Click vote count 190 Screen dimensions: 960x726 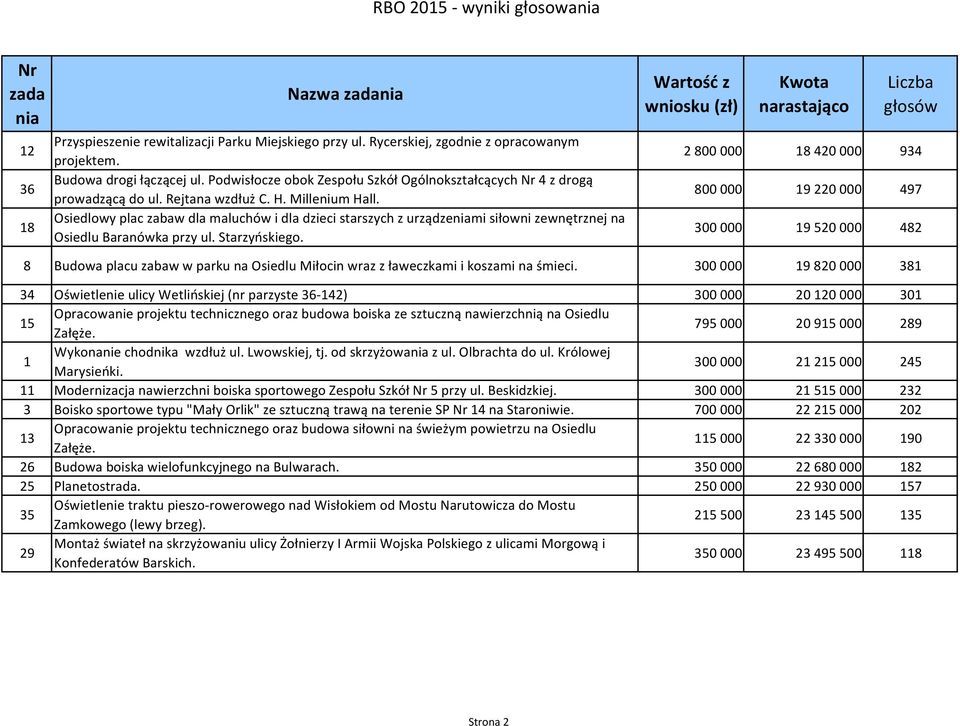(910, 438)
